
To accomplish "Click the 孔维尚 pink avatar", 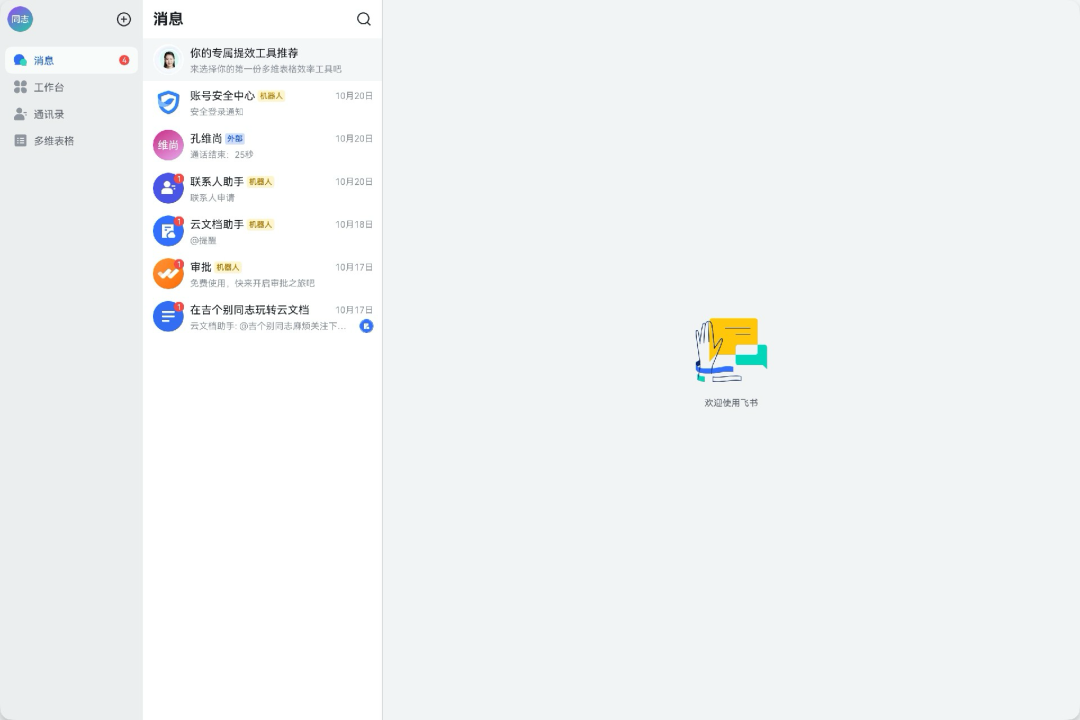I will pos(168,145).
